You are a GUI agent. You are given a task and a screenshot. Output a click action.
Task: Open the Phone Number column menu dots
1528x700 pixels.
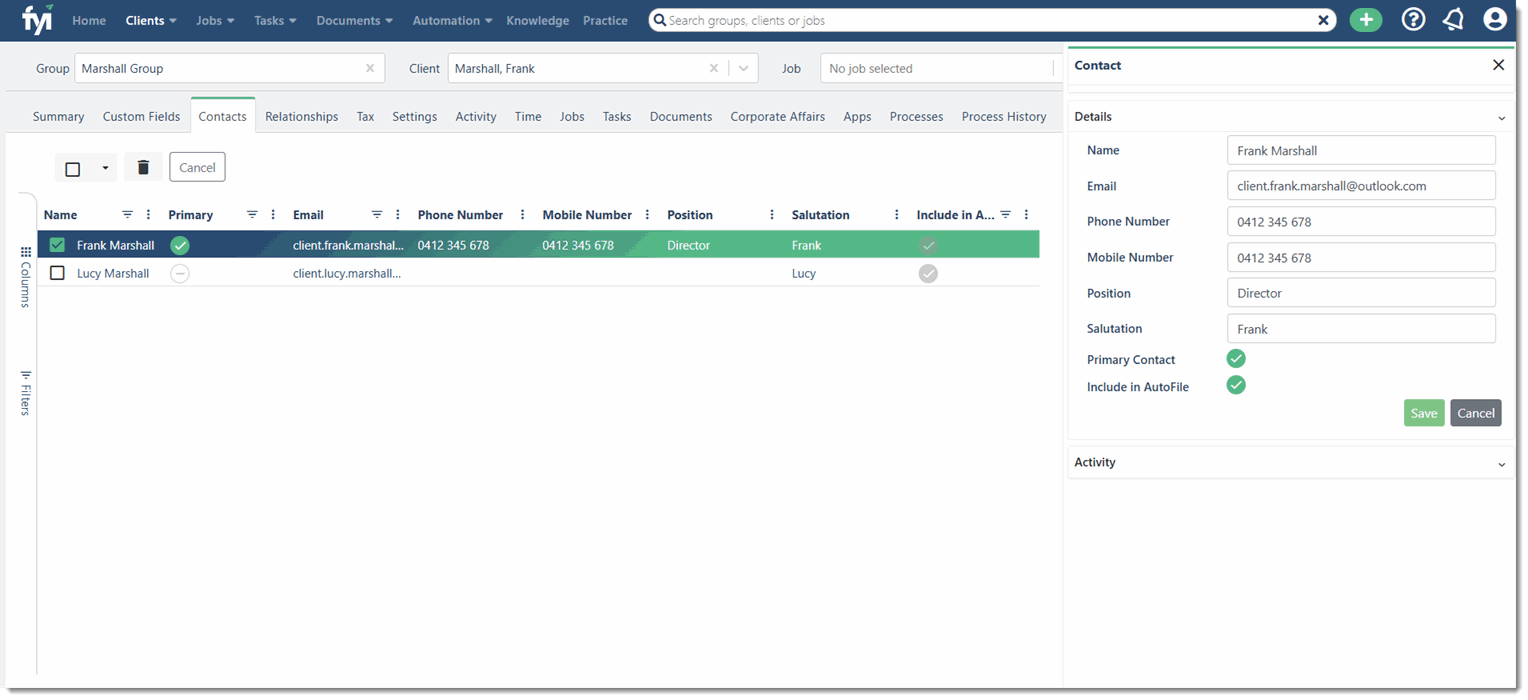pyautogui.click(x=523, y=215)
